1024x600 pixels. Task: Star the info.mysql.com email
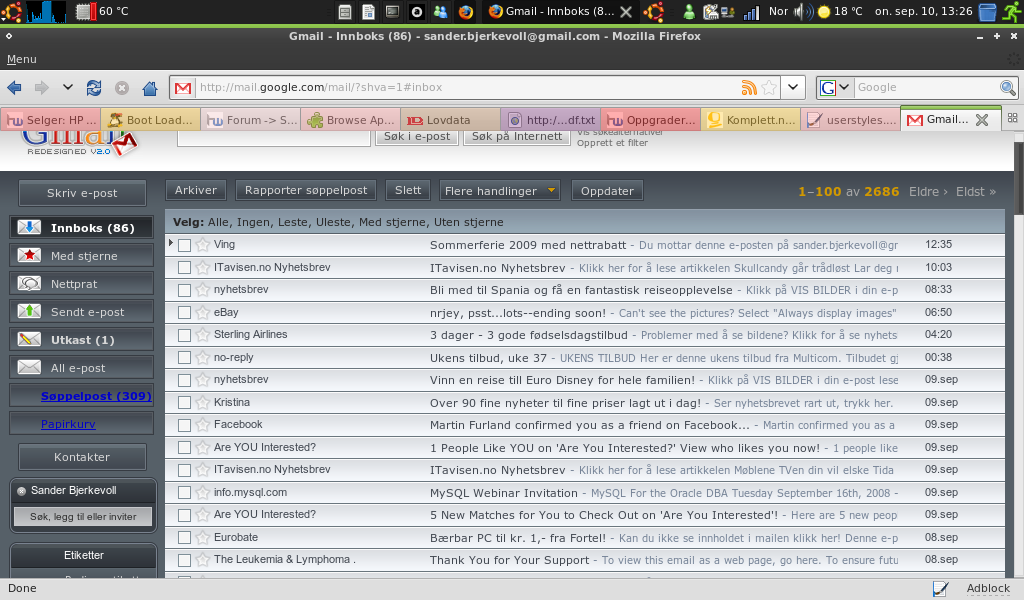202,493
